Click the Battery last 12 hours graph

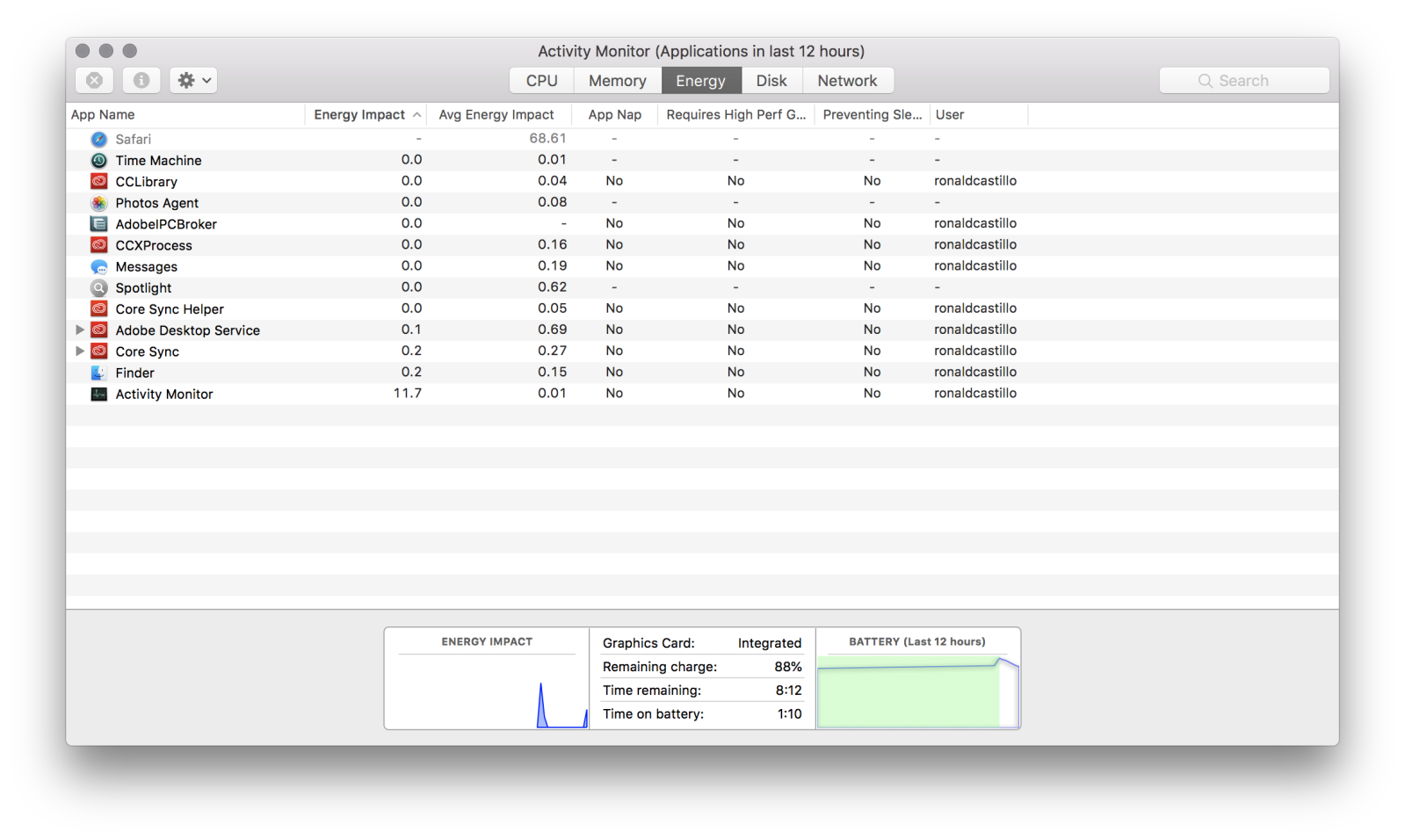918,692
